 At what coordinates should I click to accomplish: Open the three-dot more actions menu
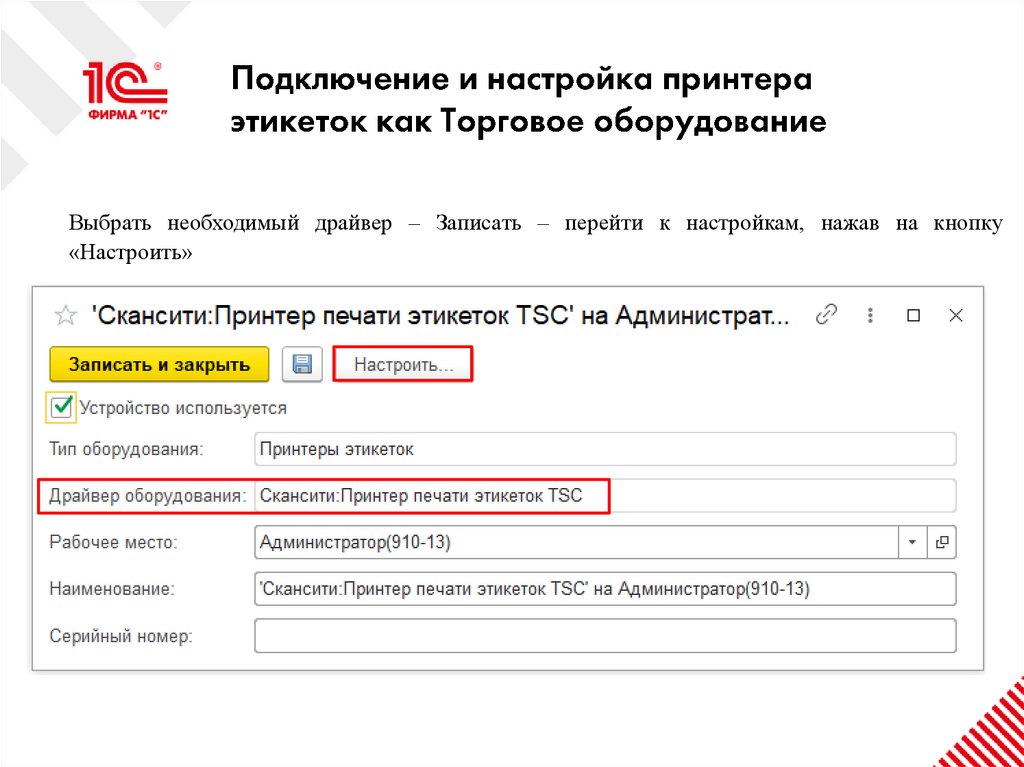(871, 316)
